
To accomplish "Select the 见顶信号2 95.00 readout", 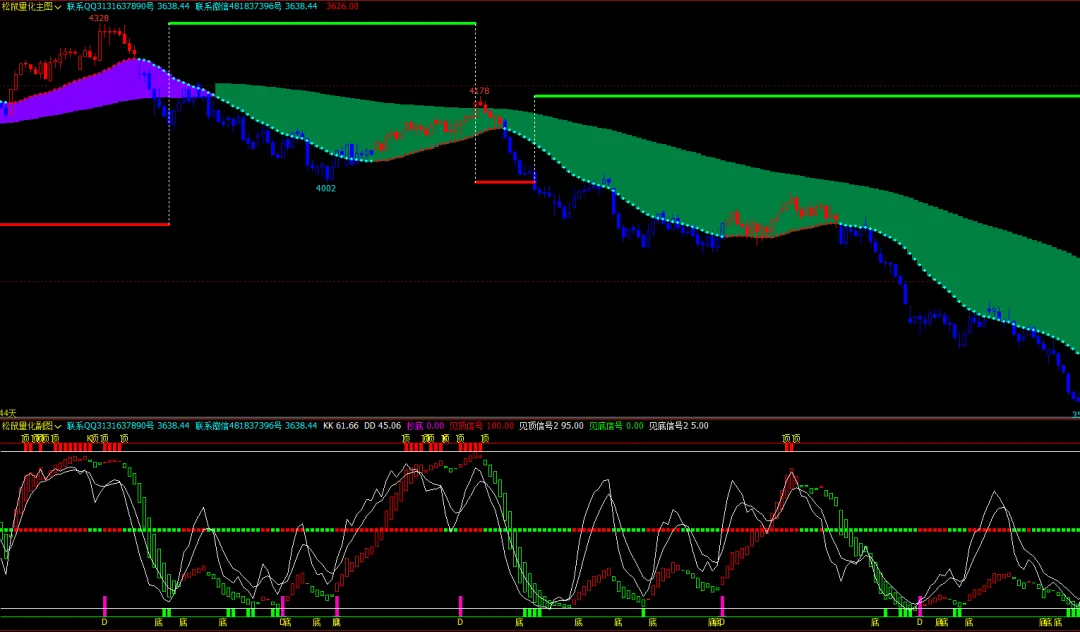I will click(551, 425).
